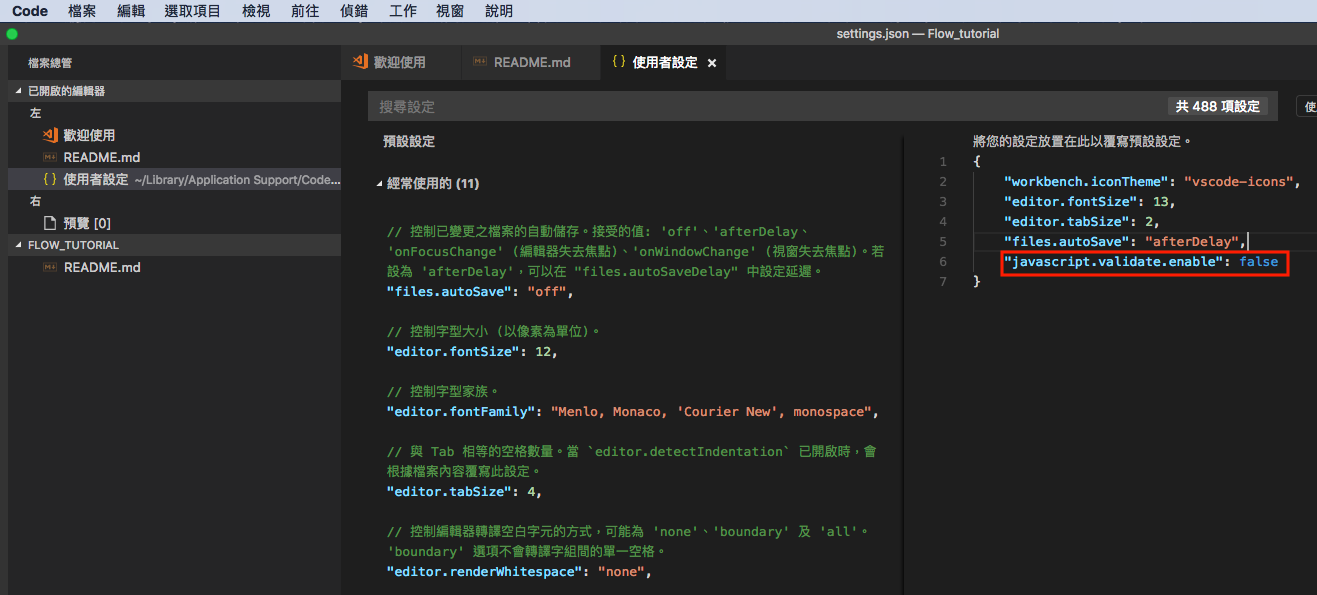Open the 工作 menu
The image size is (1317, 595).
click(402, 11)
